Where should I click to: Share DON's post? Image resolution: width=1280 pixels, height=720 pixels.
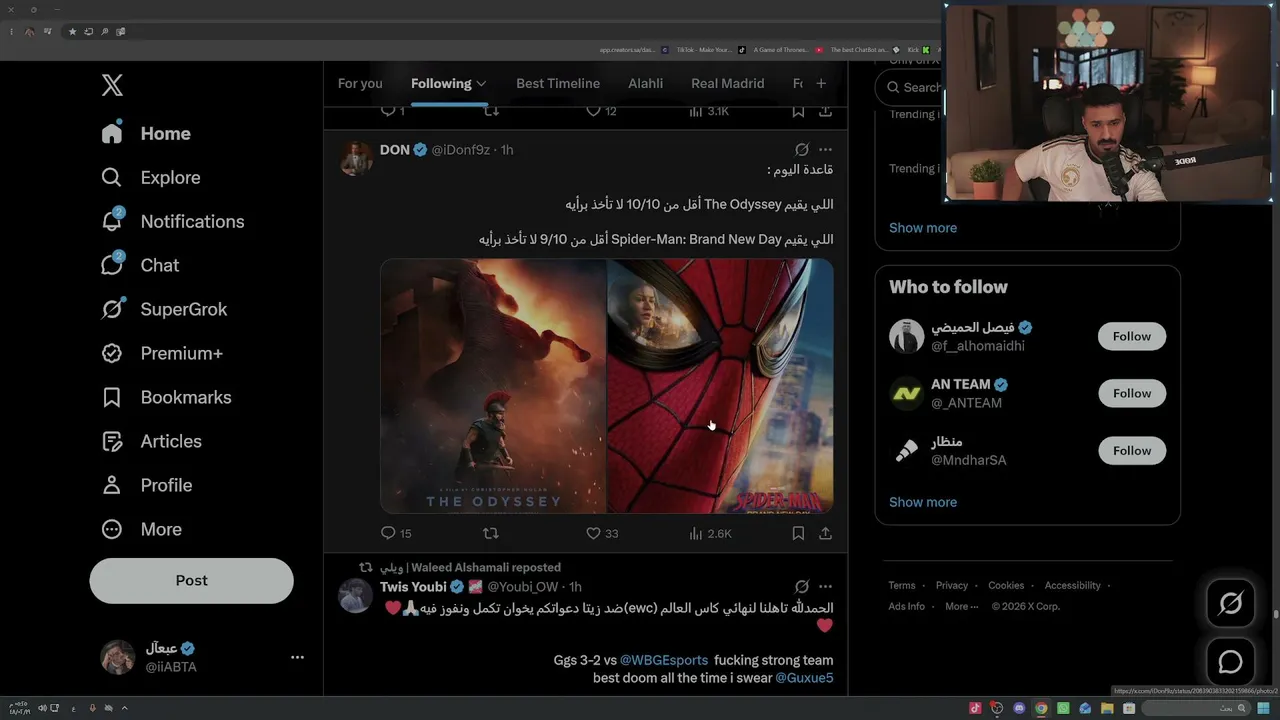(x=825, y=534)
